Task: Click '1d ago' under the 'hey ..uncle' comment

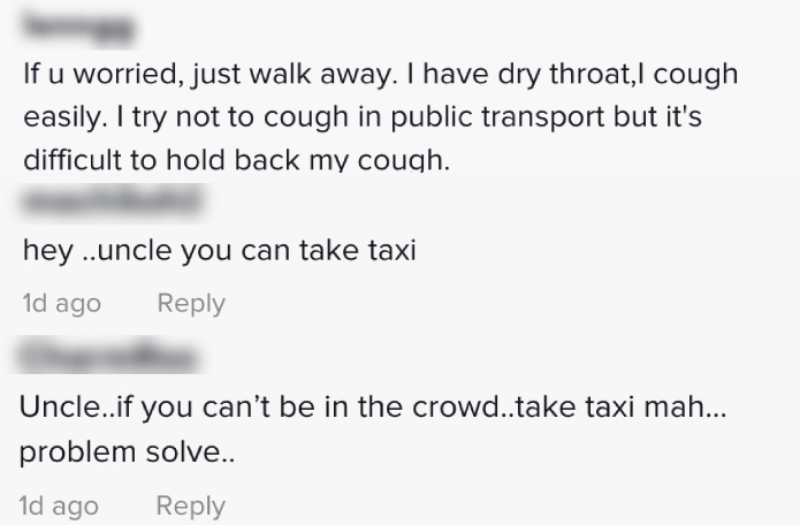Action: tap(62, 304)
